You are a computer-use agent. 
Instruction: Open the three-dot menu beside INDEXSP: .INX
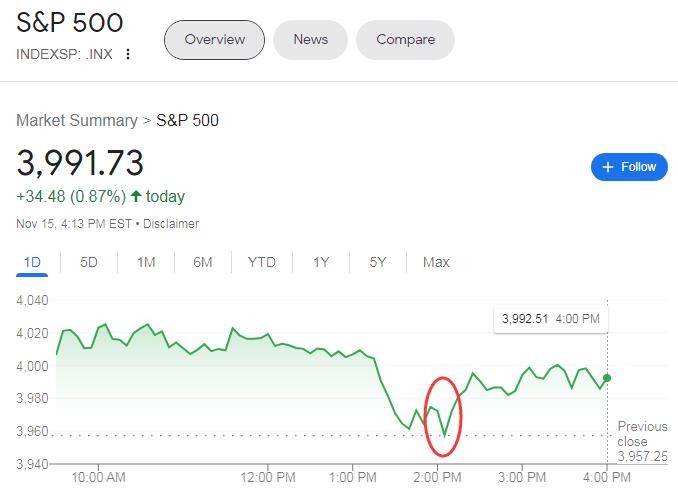pyautogui.click(x=127, y=54)
